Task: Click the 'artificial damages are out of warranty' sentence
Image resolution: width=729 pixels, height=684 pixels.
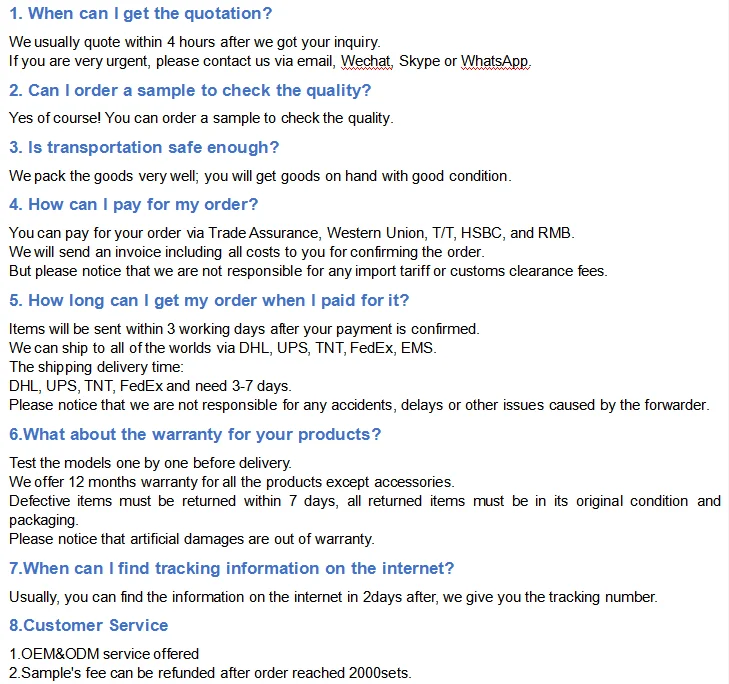Action: tap(192, 539)
